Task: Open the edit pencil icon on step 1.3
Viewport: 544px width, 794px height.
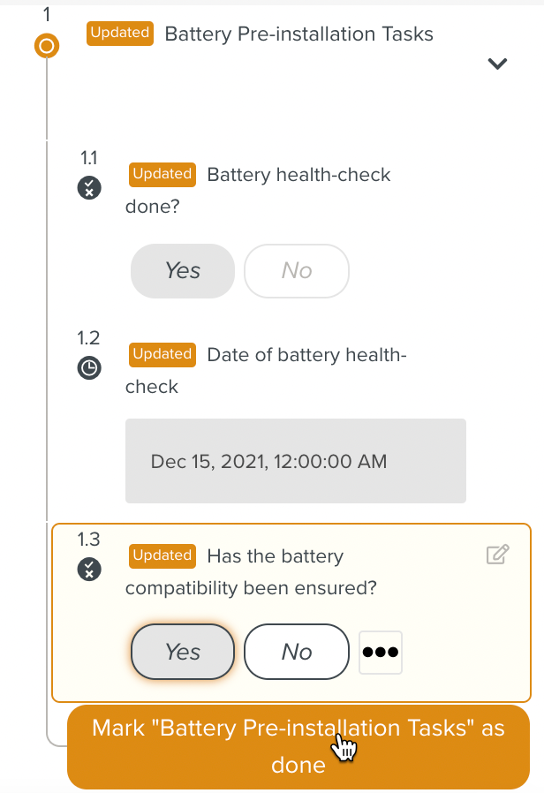Action: [x=497, y=554]
